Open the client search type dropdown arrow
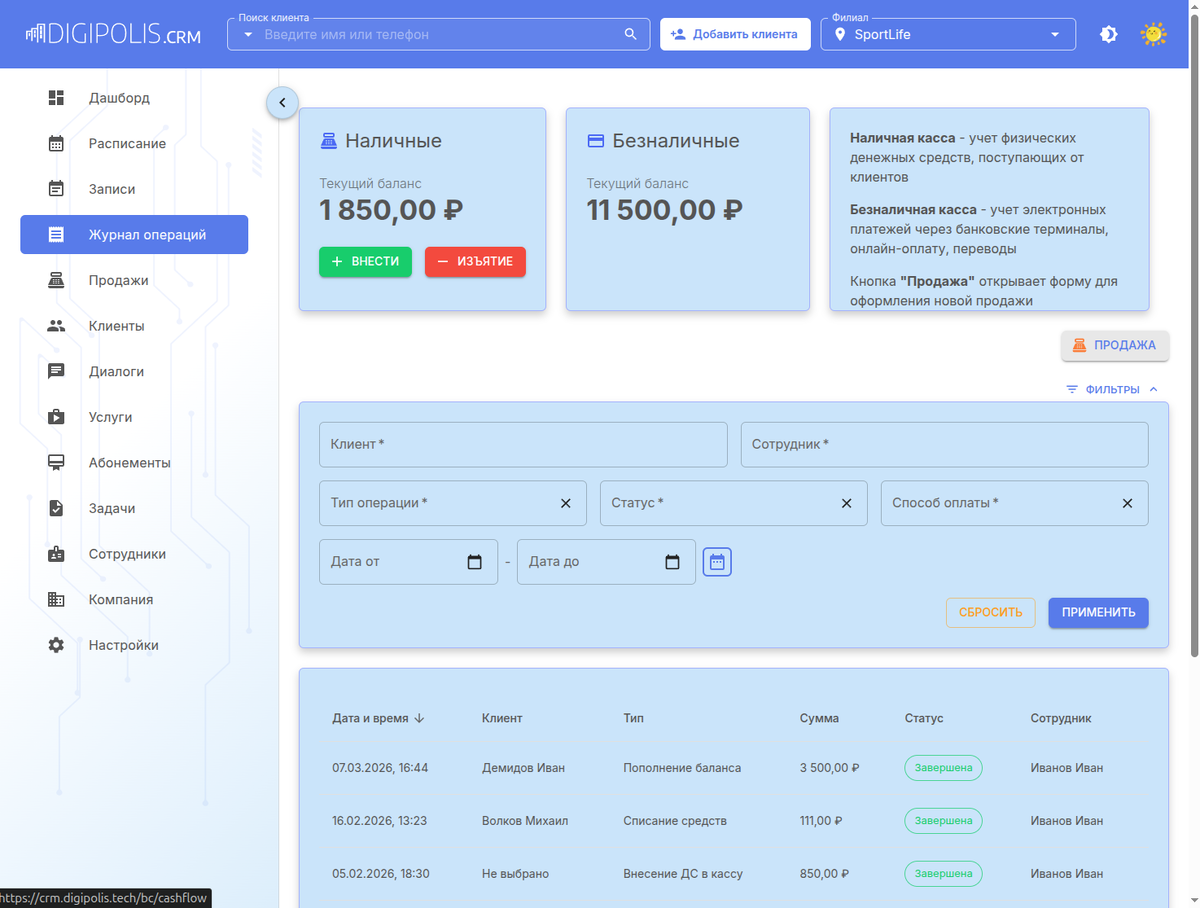The image size is (1200, 908). [x=248, y=34]
